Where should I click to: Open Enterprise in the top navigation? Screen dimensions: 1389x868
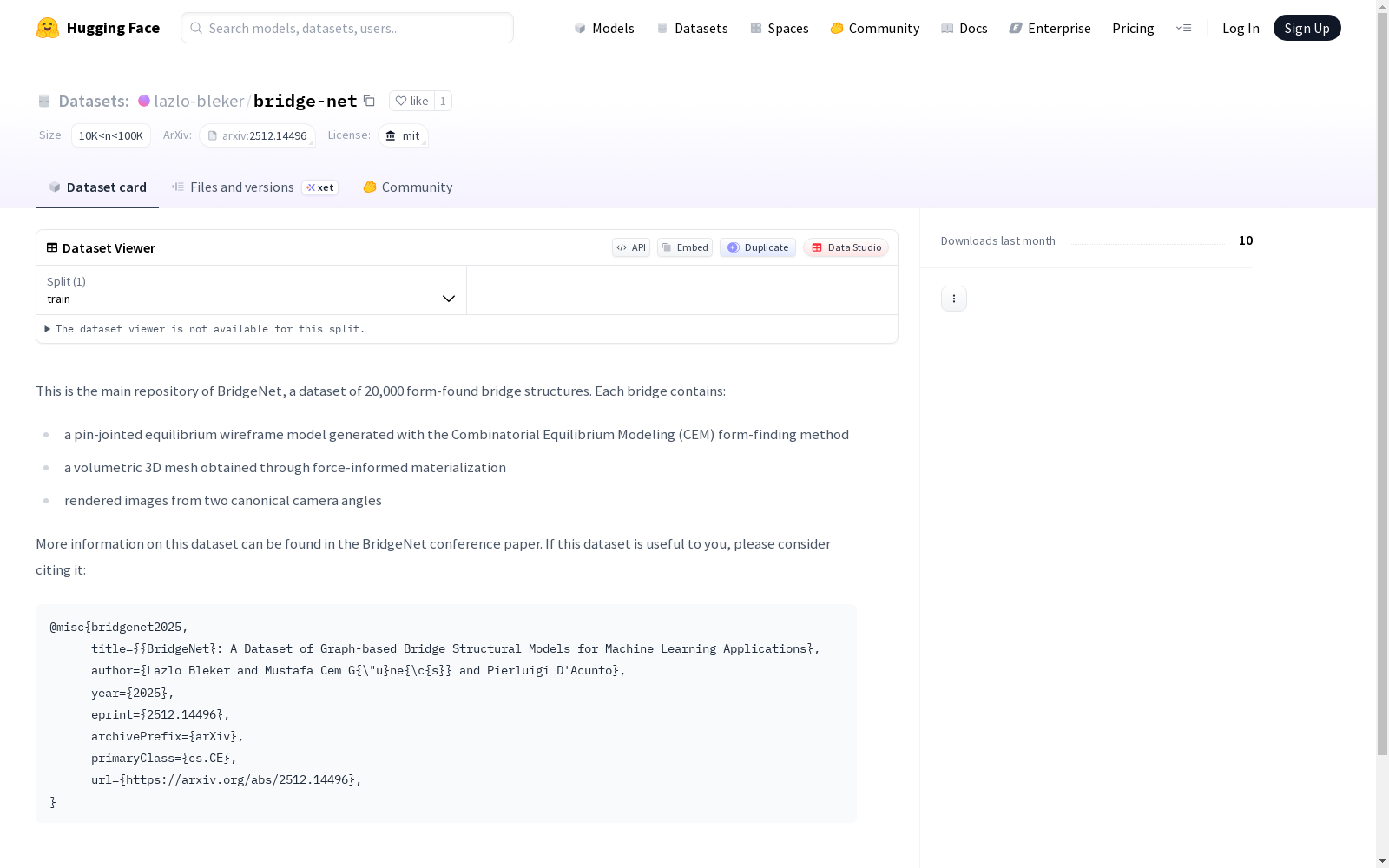pyautogui.click(x=1050, y=28)
